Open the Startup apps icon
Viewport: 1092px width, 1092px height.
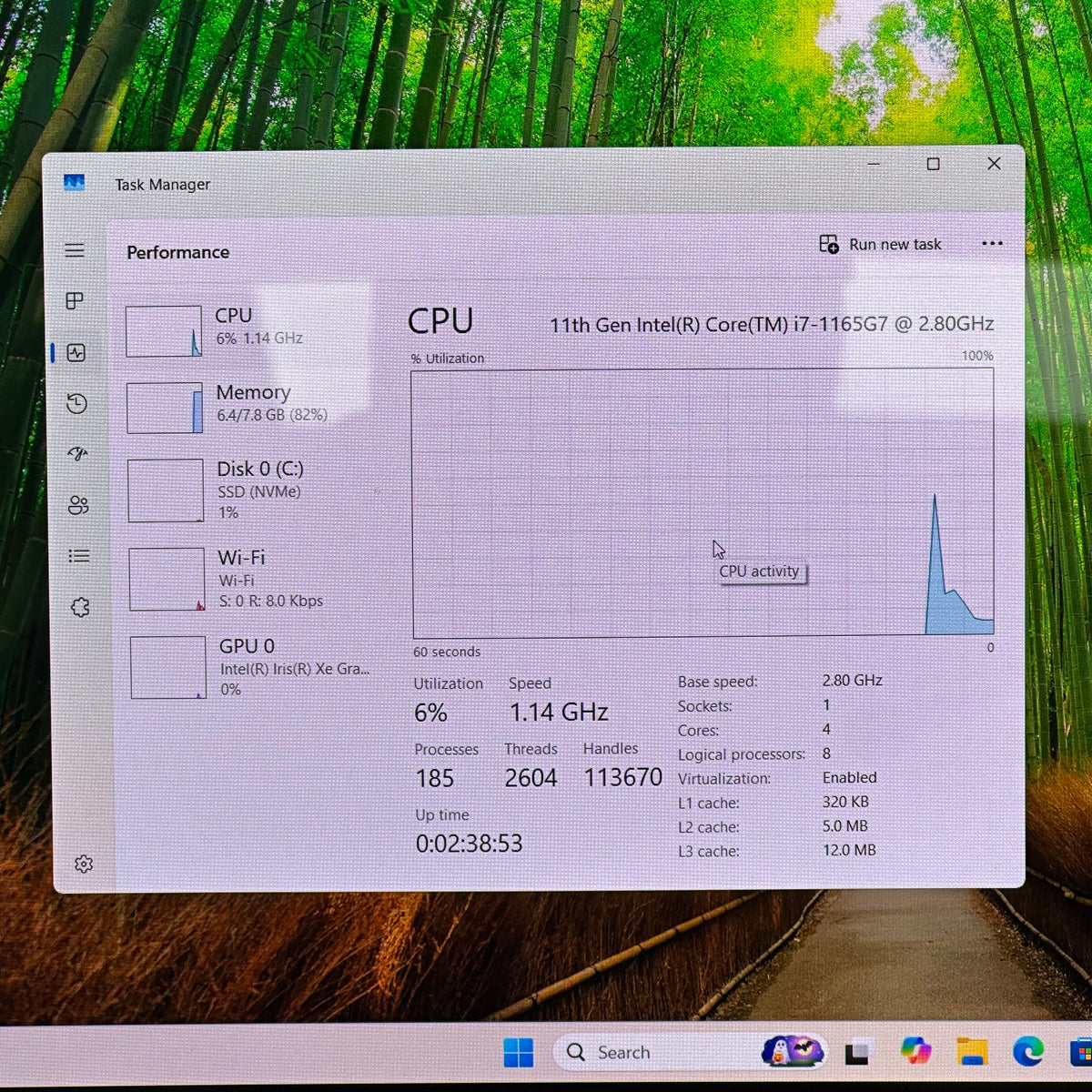(x=77, y=453)
